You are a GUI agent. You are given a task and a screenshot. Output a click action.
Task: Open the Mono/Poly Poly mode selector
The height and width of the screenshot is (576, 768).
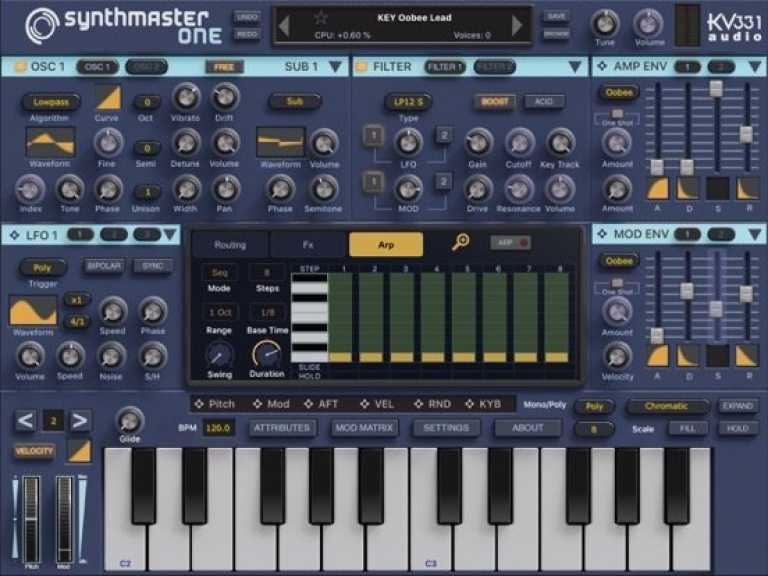click(x=594, y=406)
